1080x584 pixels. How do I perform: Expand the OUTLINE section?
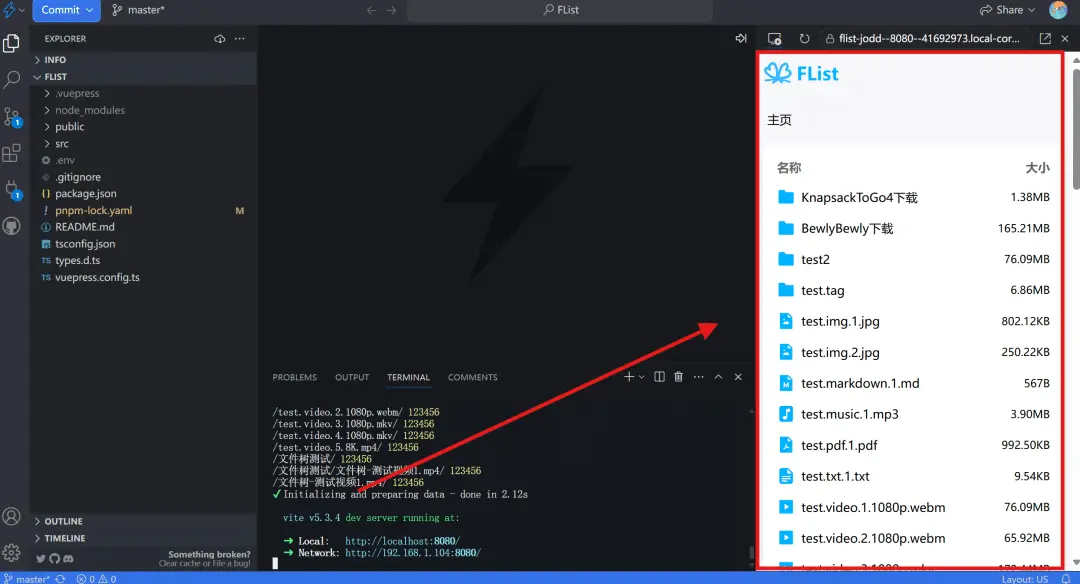63,521
